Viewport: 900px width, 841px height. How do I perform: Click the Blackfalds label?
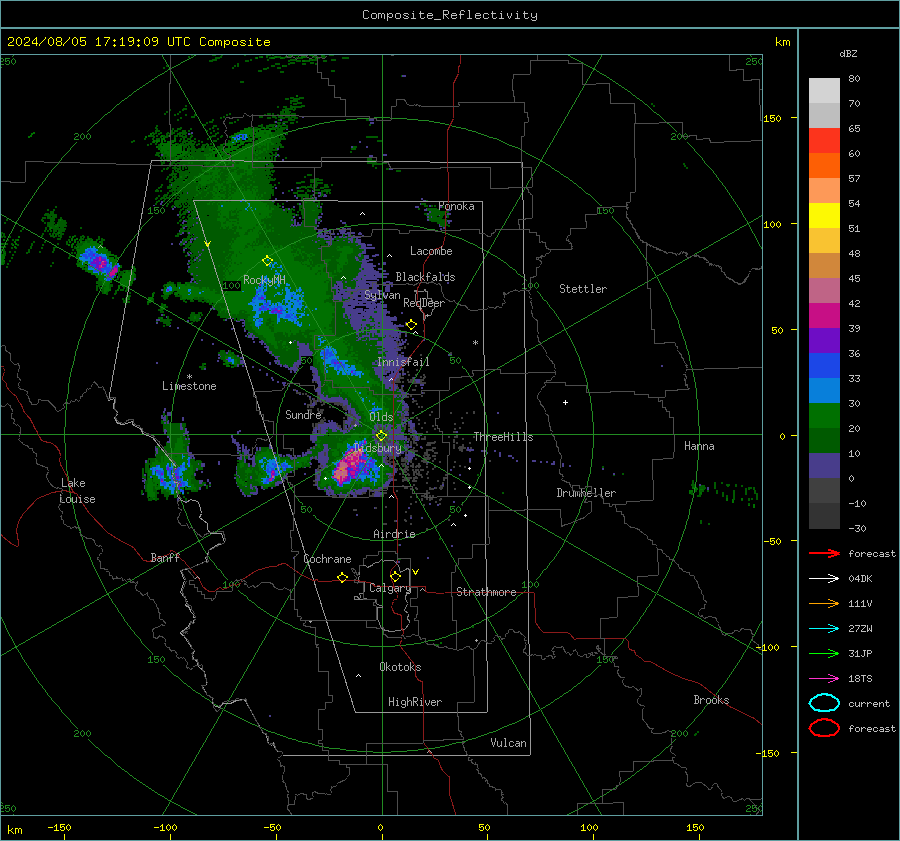(425, 277)
